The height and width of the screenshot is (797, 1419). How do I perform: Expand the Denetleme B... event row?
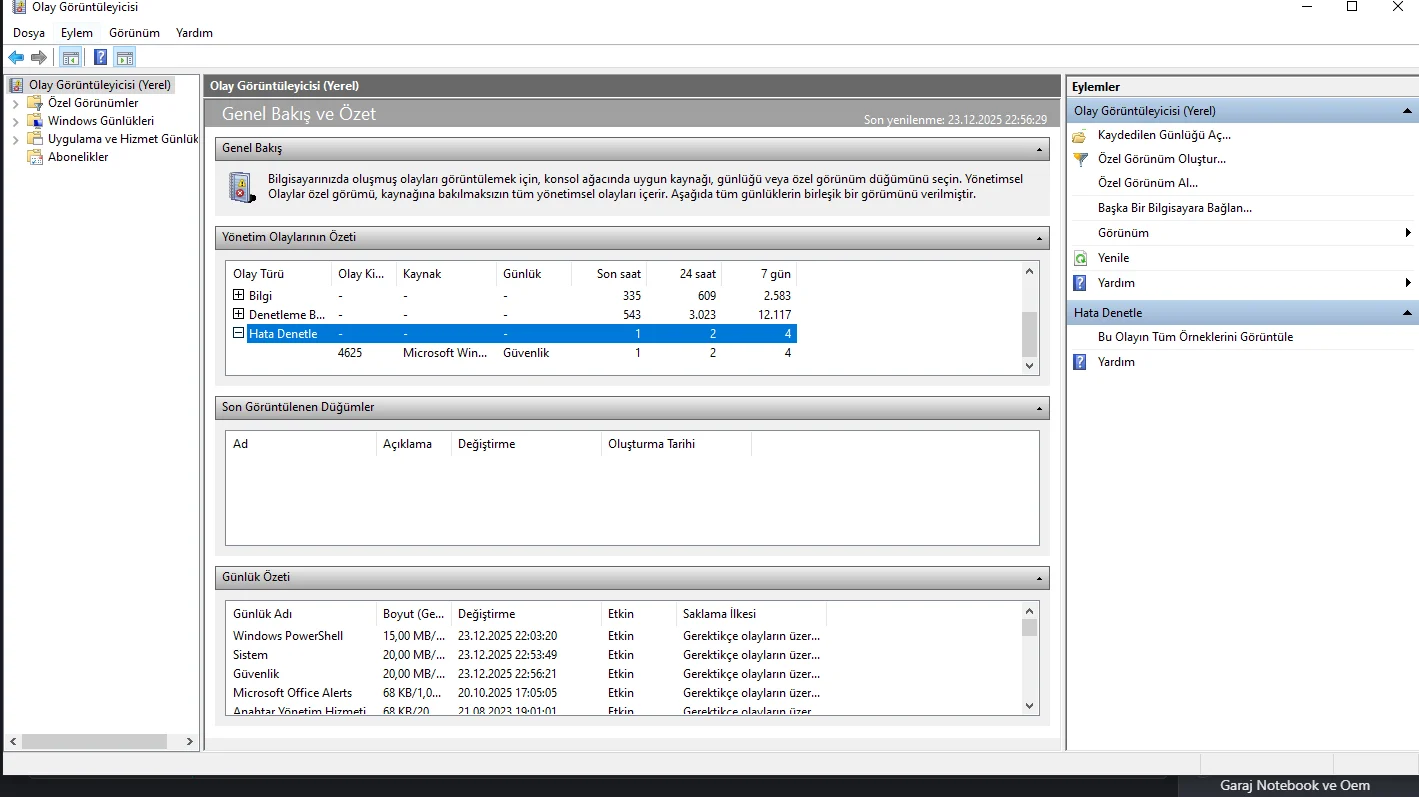click(x=238, y=314)
